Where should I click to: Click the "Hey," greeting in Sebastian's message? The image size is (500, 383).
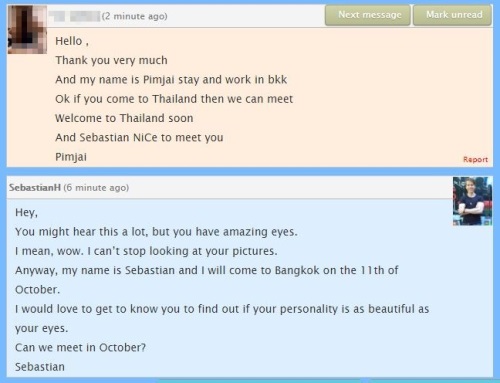tap(26, 212)
